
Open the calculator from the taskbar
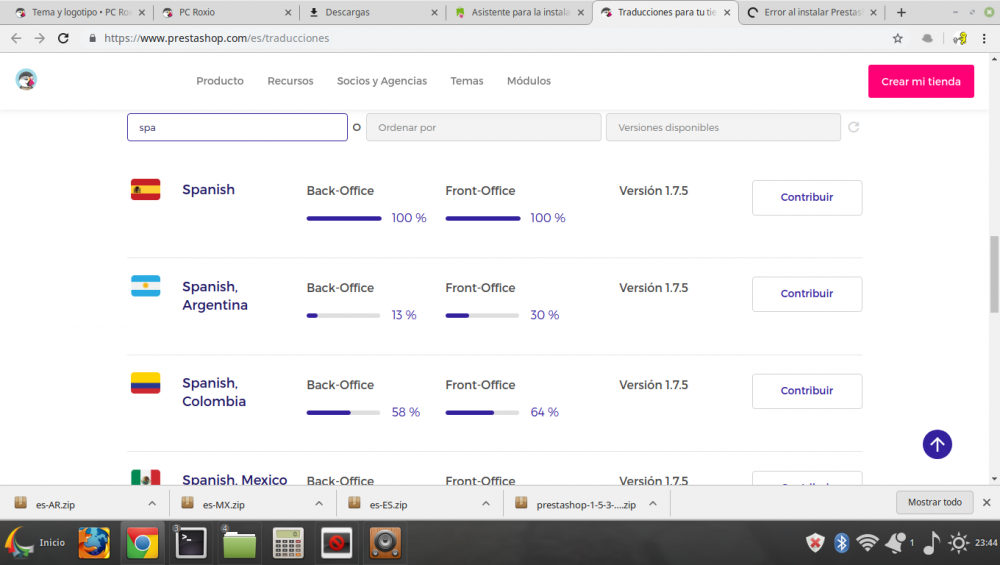coord(288,543)
